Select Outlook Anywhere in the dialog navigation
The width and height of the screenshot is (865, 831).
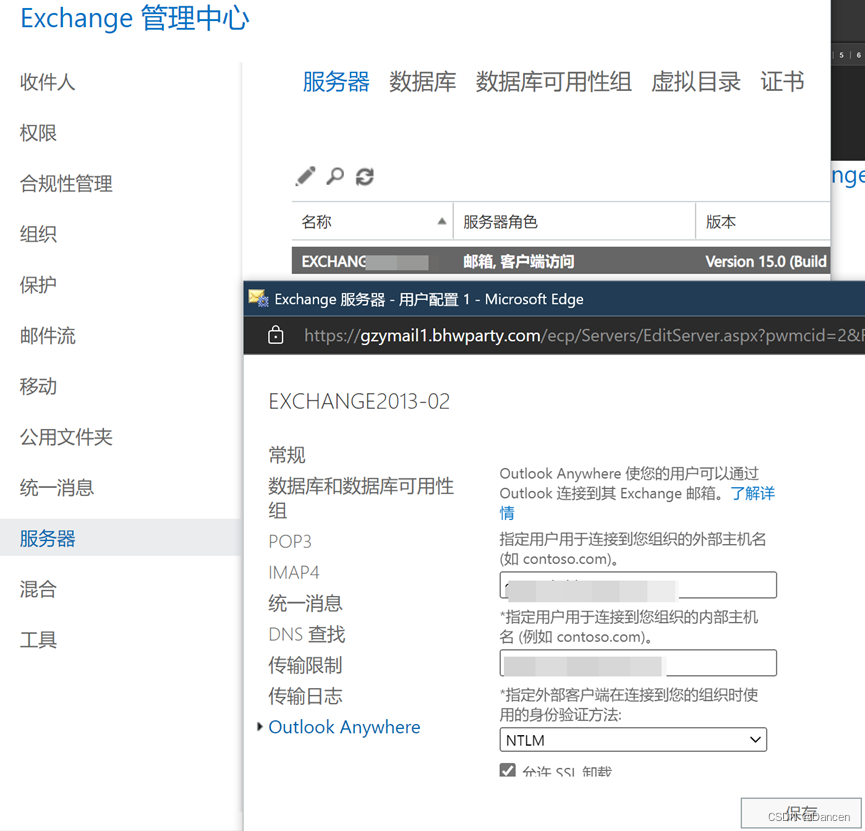(344, 727)
